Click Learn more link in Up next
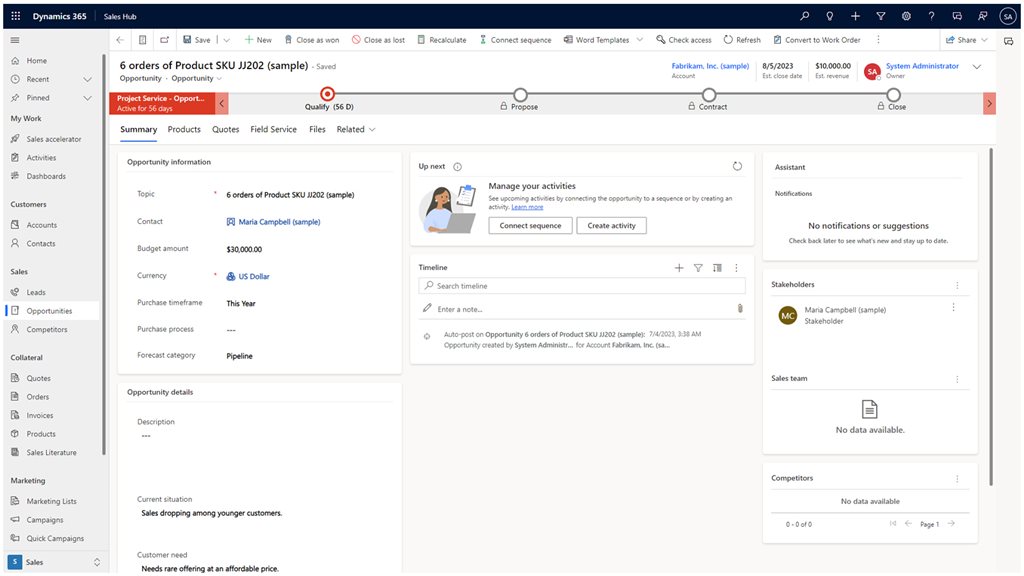This screenshot has width=1024, height=576. [527, 207]
